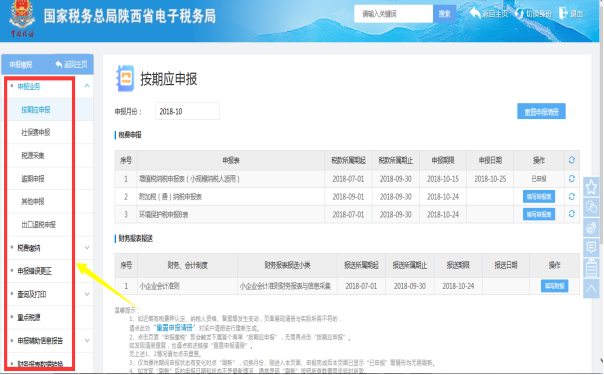The width and height of the screenshot is (604, 375).
Task: Refresh the 增值税纳税申报表 row status
Action: click(572, 178)
